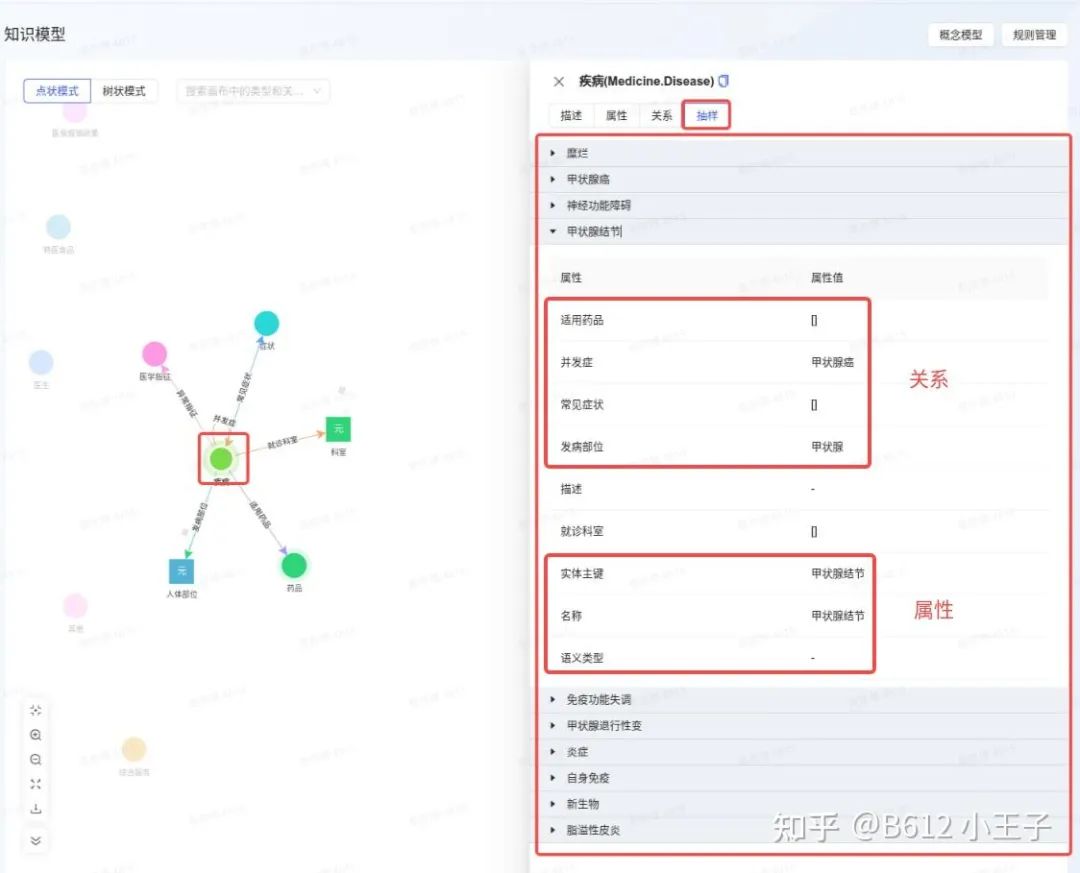
Task: Click the fit-to-screen icon in canvas toolbar
Action: [35, 786]
